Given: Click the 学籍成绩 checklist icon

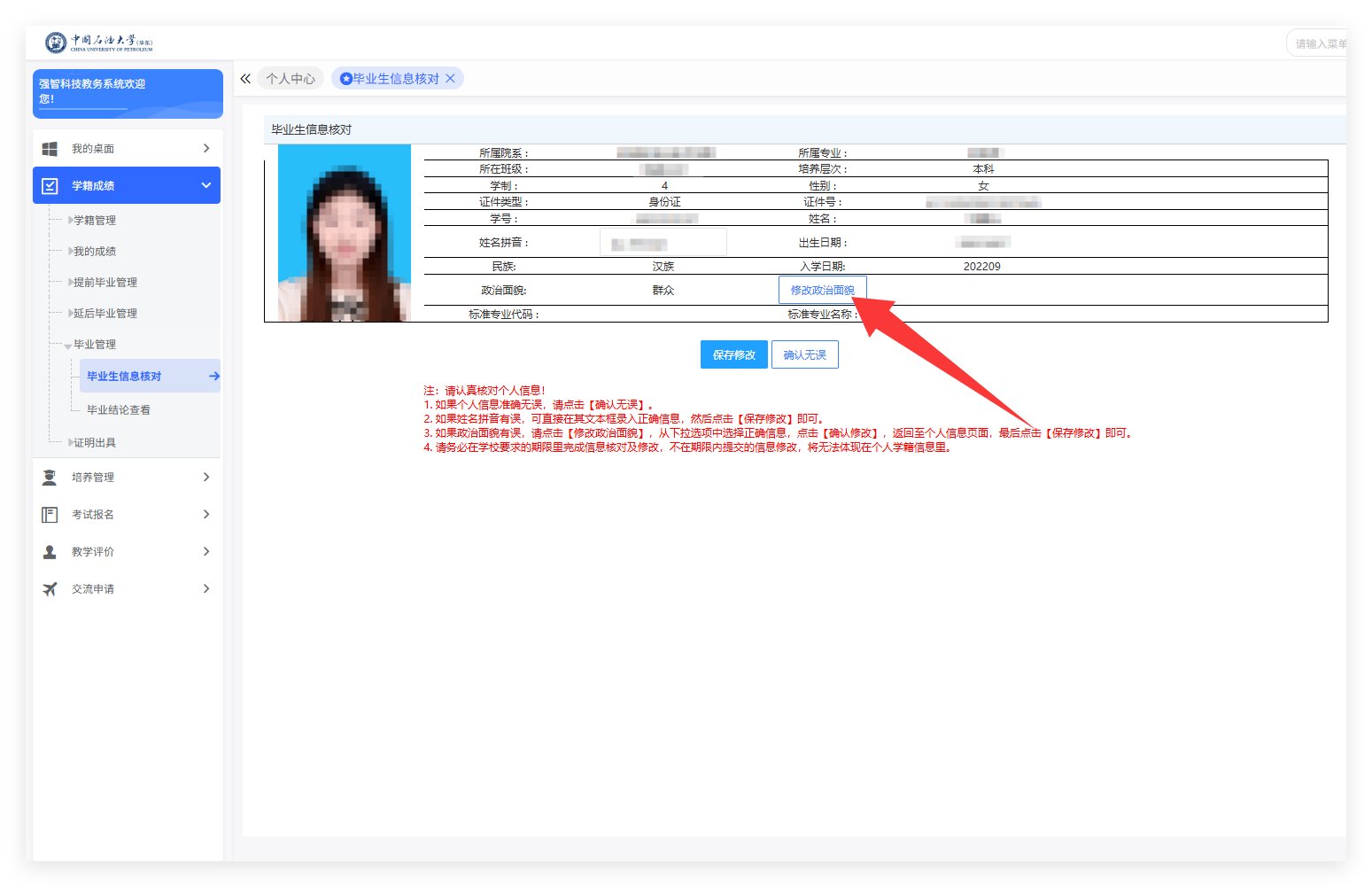Looking at the screenshot, I should [x=50, y=186].
